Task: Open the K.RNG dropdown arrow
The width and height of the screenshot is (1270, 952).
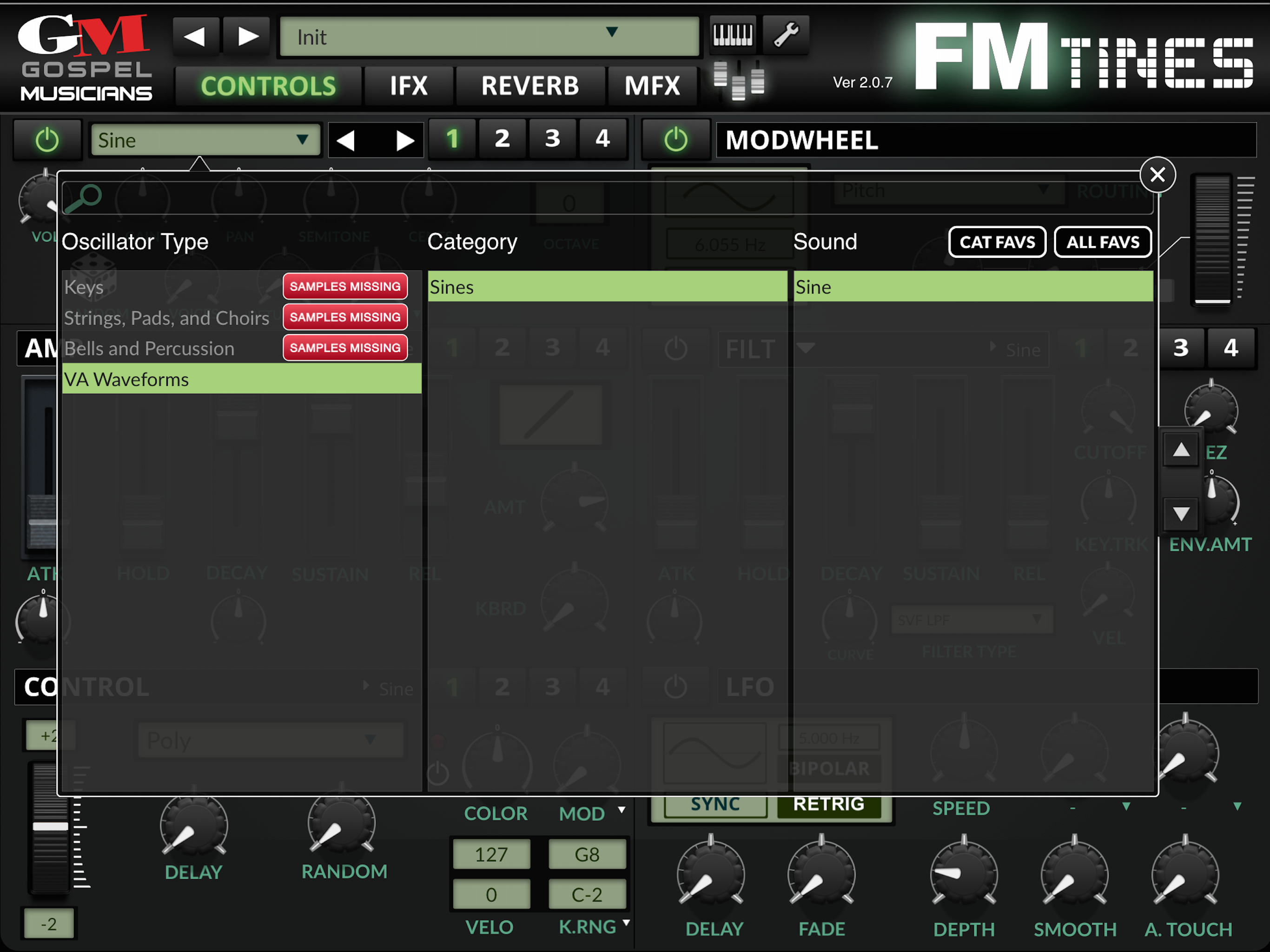Action: coord(626,923)
